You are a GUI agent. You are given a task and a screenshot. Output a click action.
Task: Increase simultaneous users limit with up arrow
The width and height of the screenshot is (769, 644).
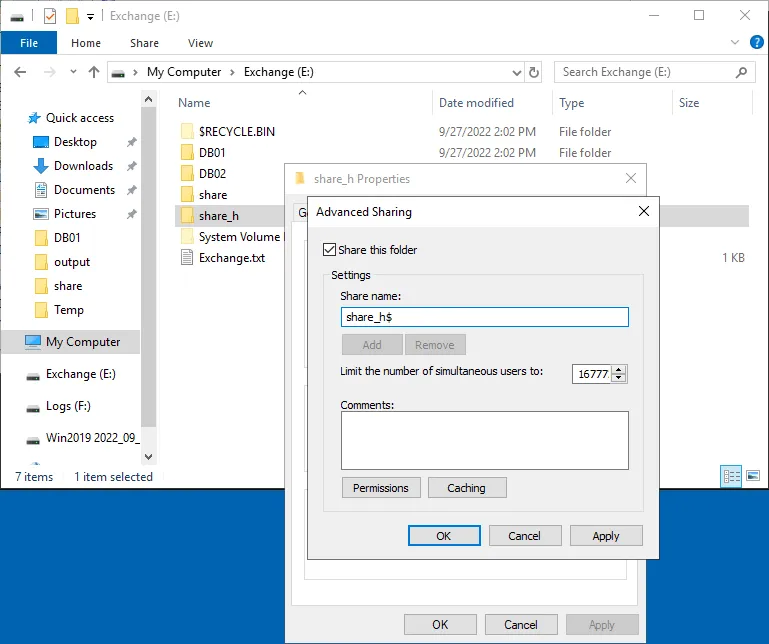pyautogui.click(x=619, y=369)
